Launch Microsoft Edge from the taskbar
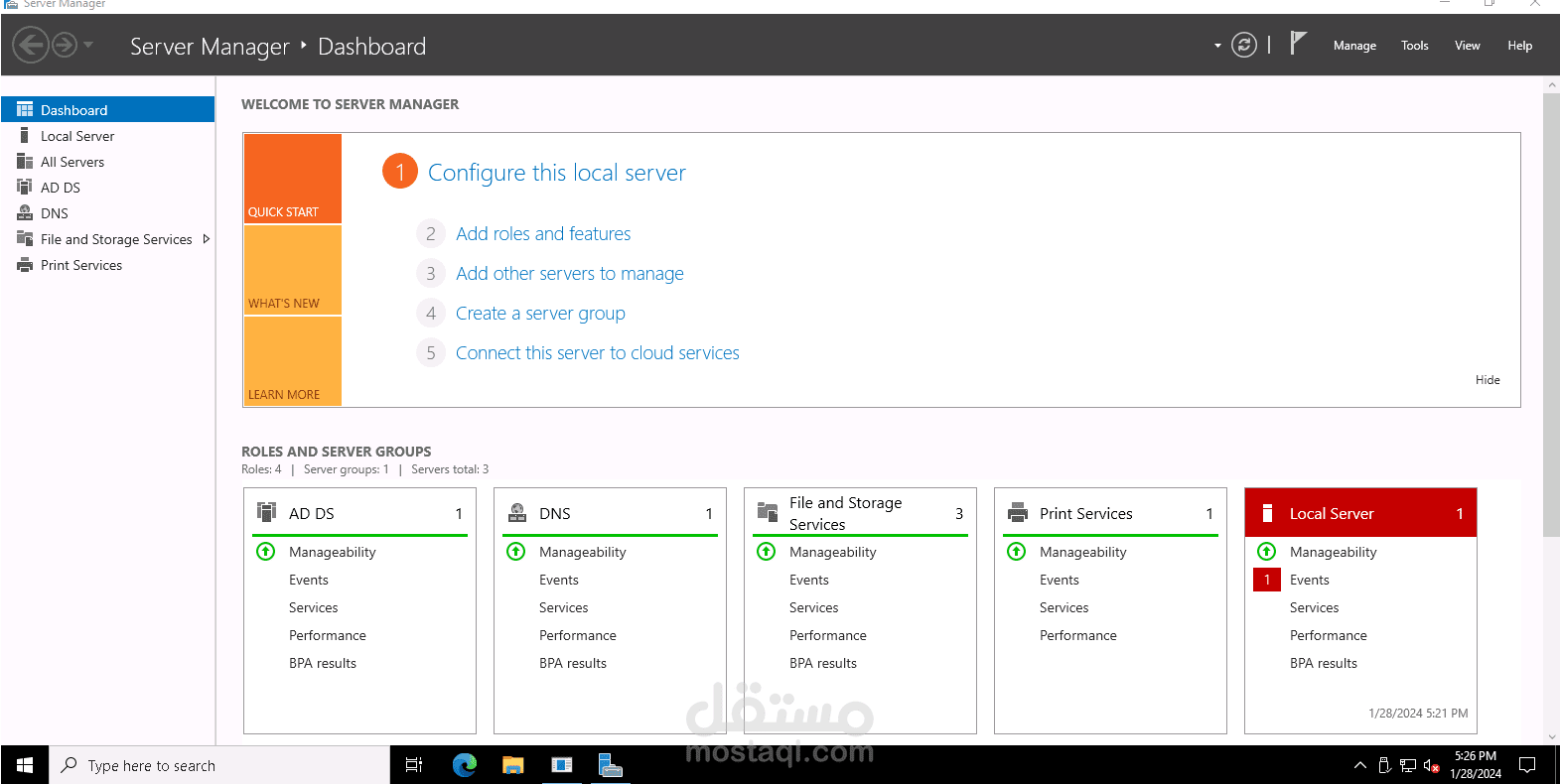This screenshot has width=1560, height=784. pyautogui.click(x=464, y=765)
